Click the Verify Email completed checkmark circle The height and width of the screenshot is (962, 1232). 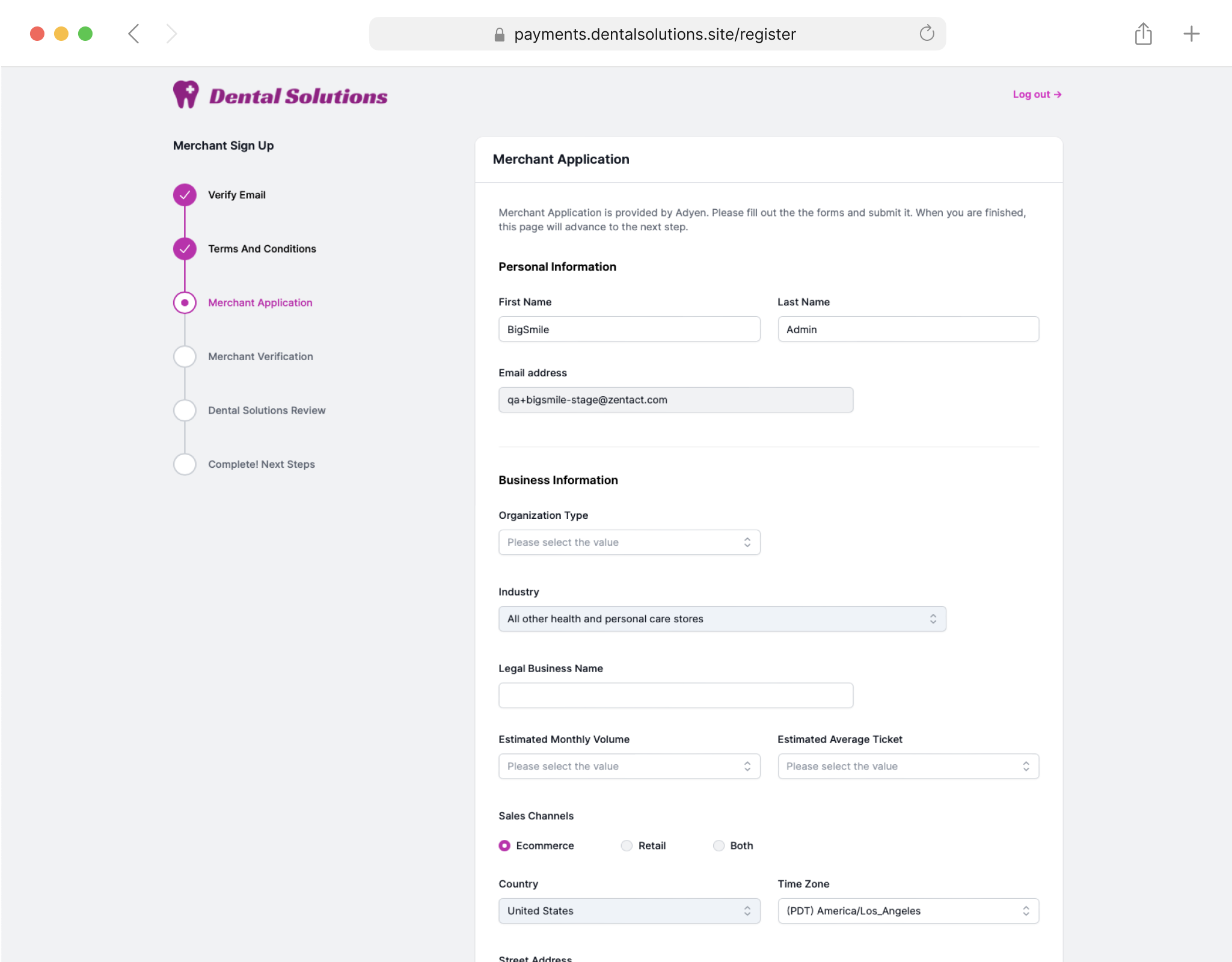[x=185, y=195]
